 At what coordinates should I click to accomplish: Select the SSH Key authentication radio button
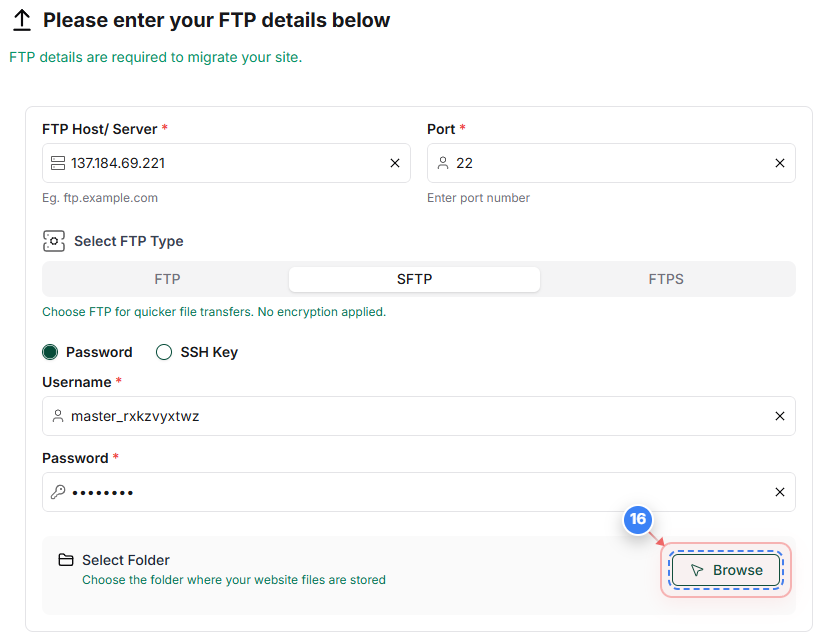163,352
